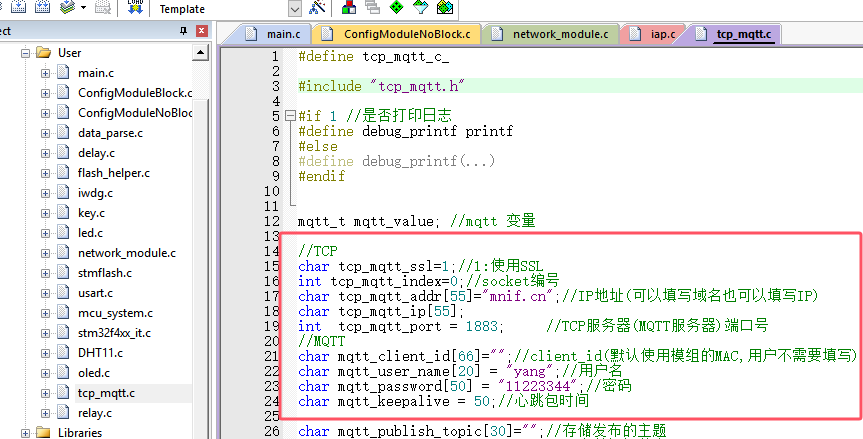Open the Batch Build dropdown arrow

click(x=83, y=8)
